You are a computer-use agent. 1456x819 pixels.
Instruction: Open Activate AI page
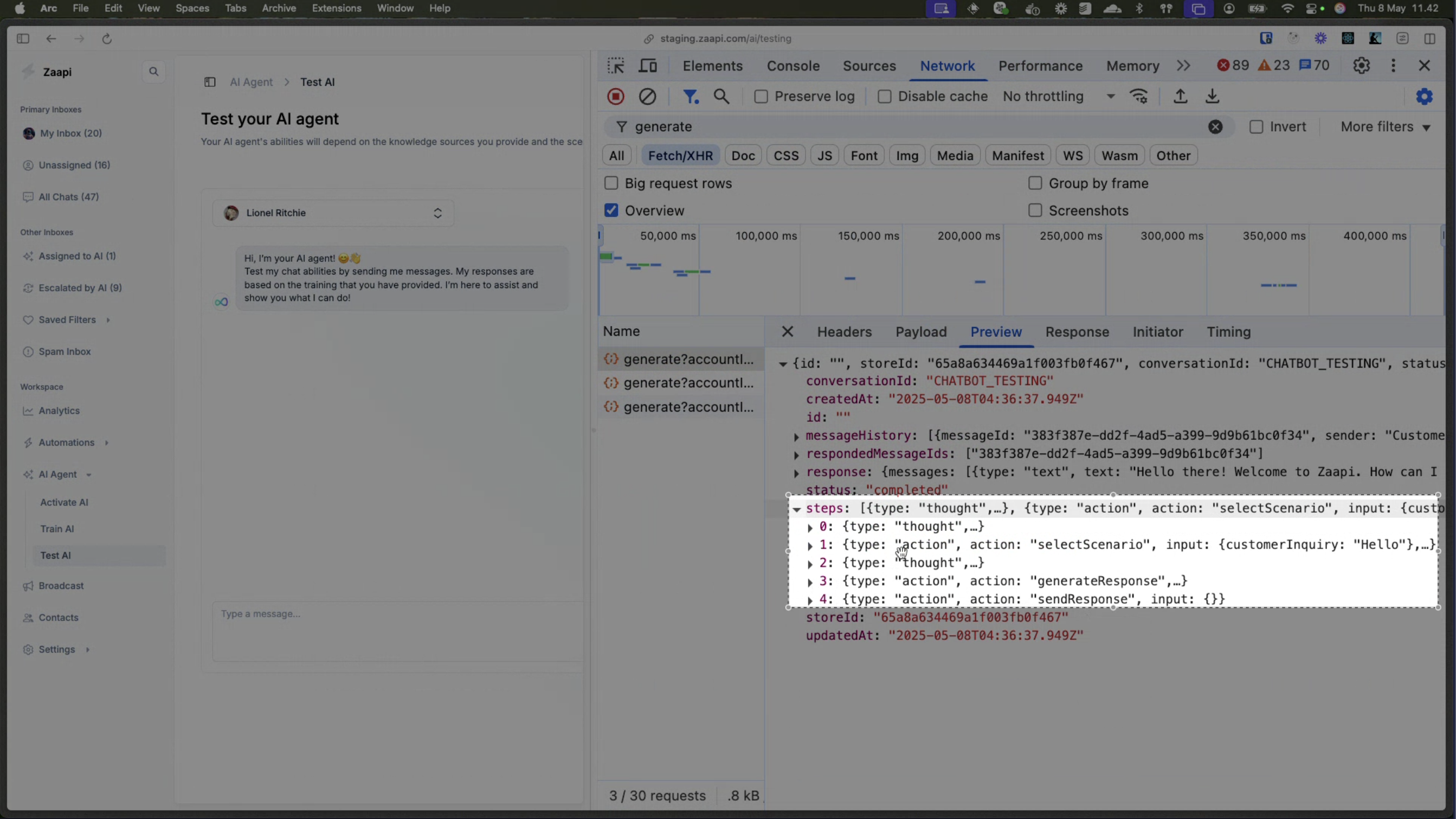point(64,502)
